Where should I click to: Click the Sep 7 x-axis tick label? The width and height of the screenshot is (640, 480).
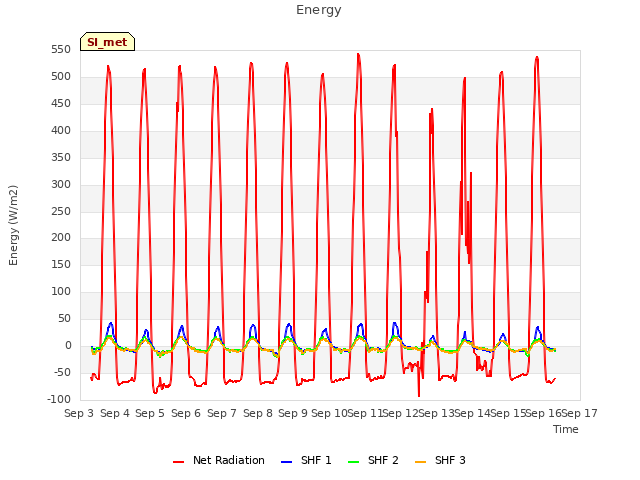point(222,413)
